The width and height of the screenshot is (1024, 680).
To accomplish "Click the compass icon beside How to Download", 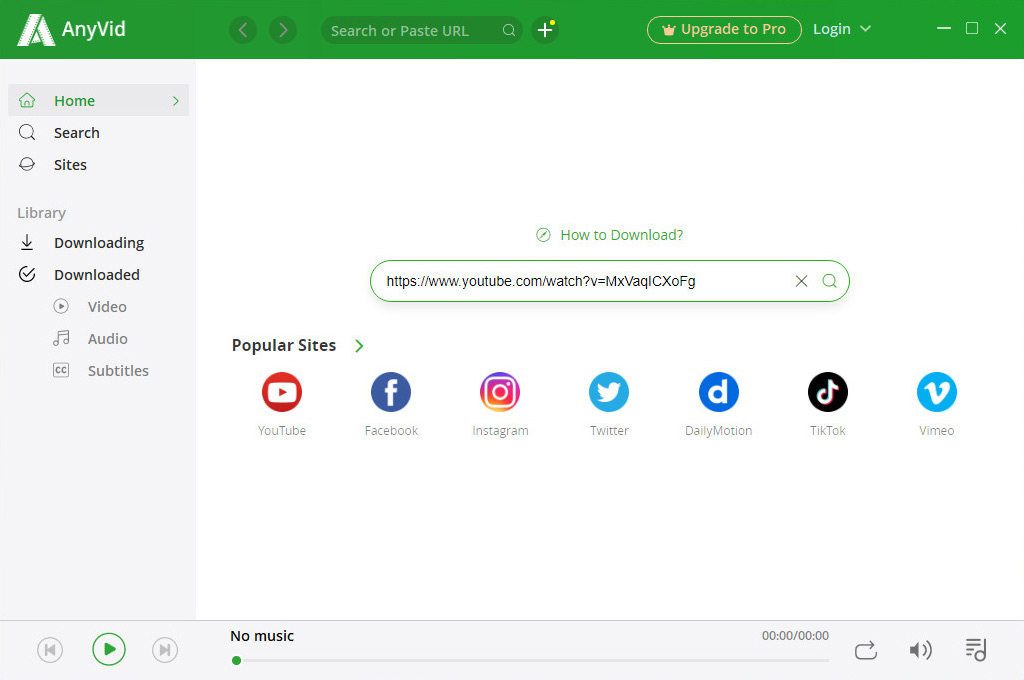I will tap(543, 235).
